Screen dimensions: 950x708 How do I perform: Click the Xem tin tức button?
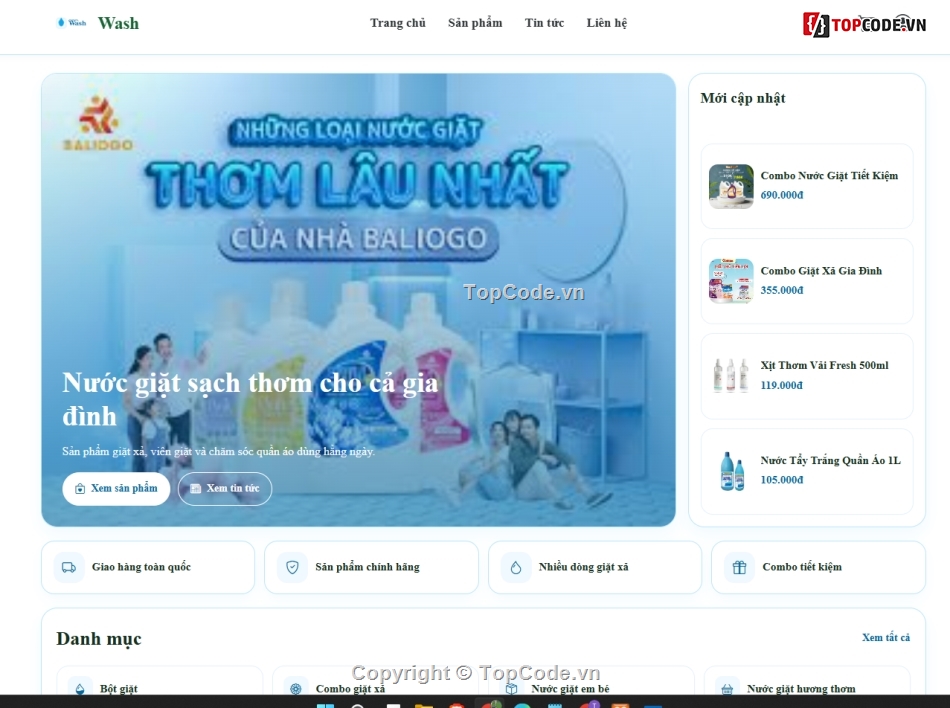point(225,488)
